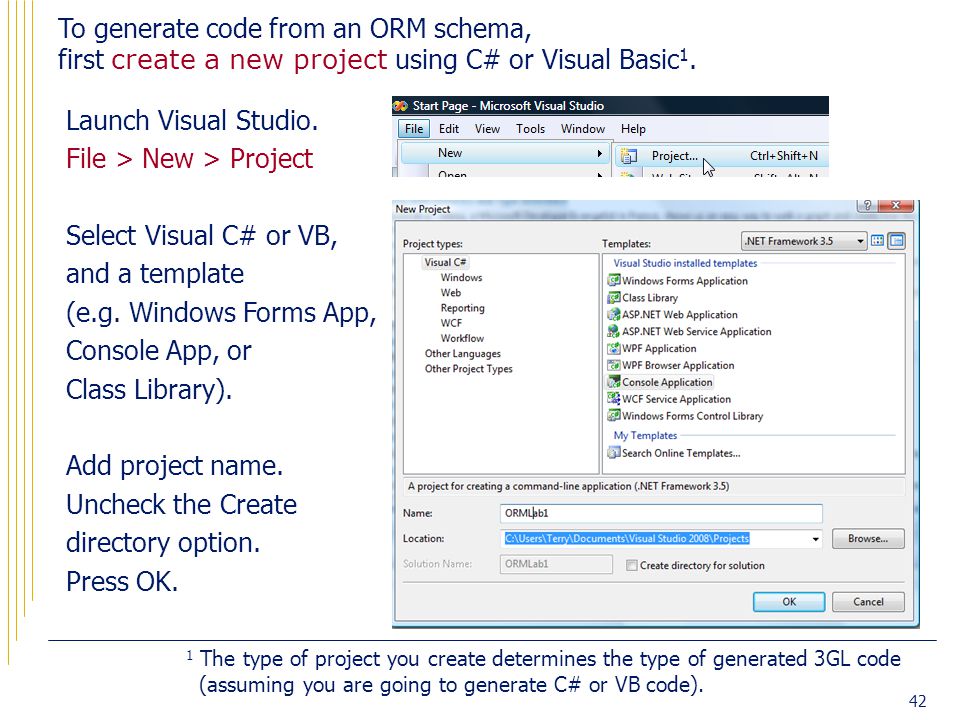This screenshot has height=720, width=960.
Task: Switch templates to small icons view
Action: pyautogui.click(x=896, y=241)
